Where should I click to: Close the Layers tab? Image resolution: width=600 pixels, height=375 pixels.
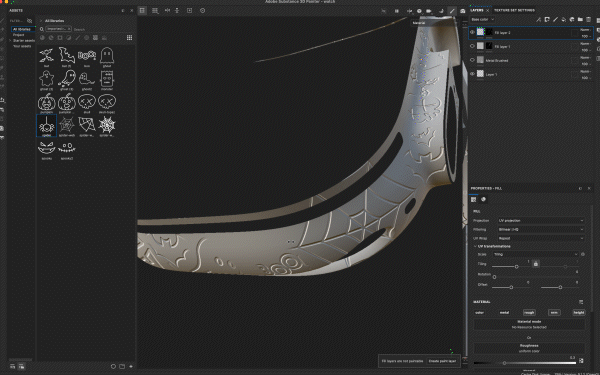coord(488,10)
